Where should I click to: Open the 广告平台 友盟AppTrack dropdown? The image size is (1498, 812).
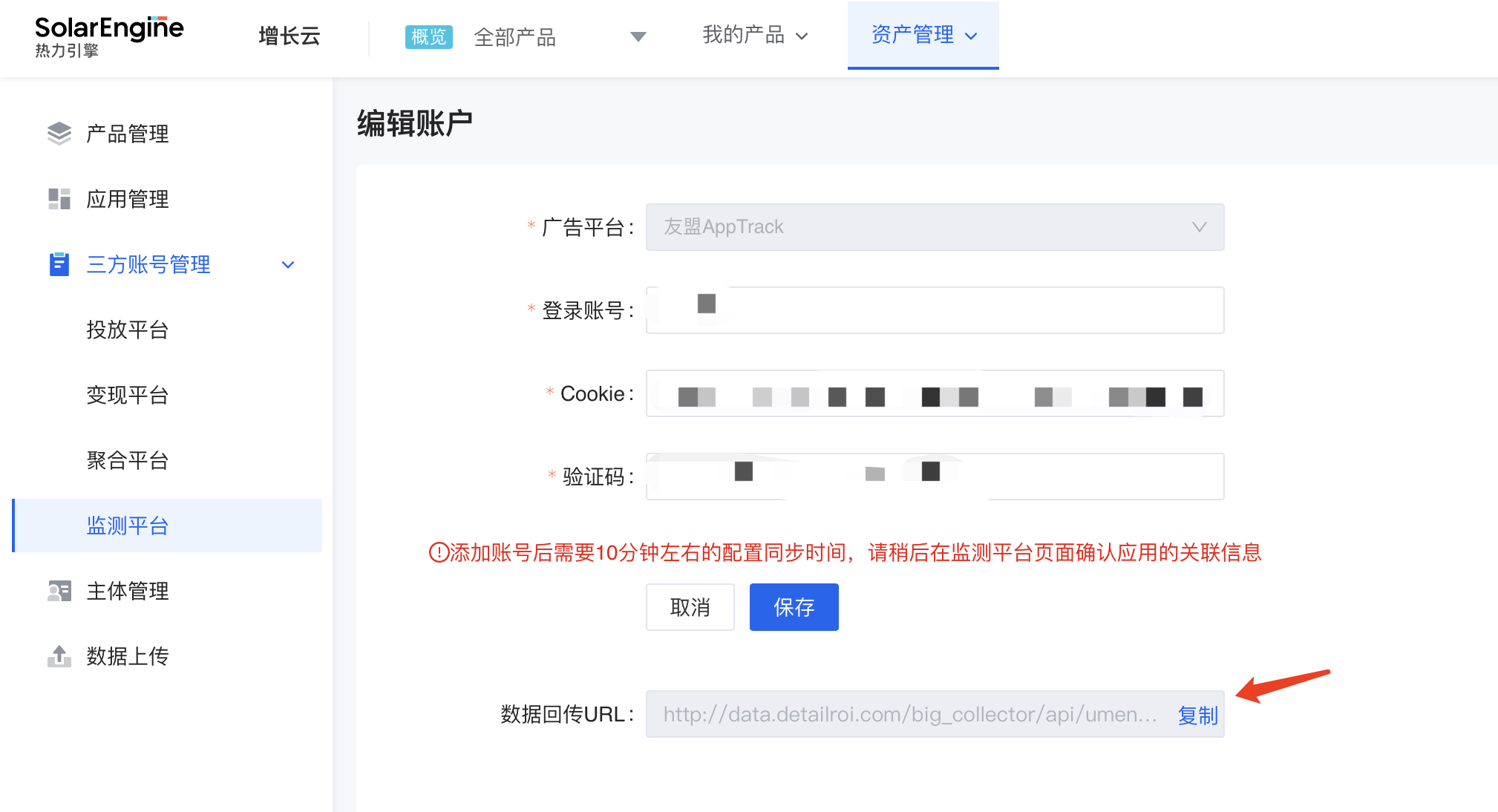coord(934,227)
